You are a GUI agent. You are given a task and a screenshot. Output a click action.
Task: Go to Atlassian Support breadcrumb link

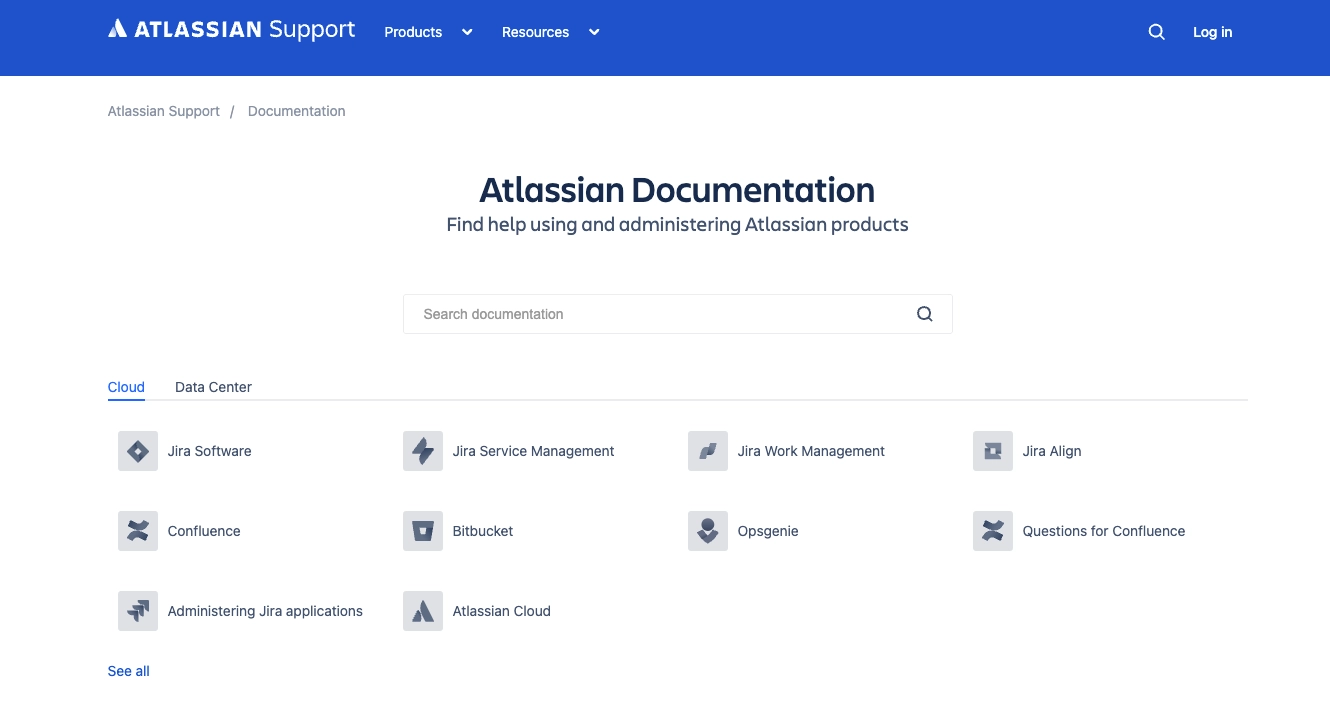click(164, 111)
